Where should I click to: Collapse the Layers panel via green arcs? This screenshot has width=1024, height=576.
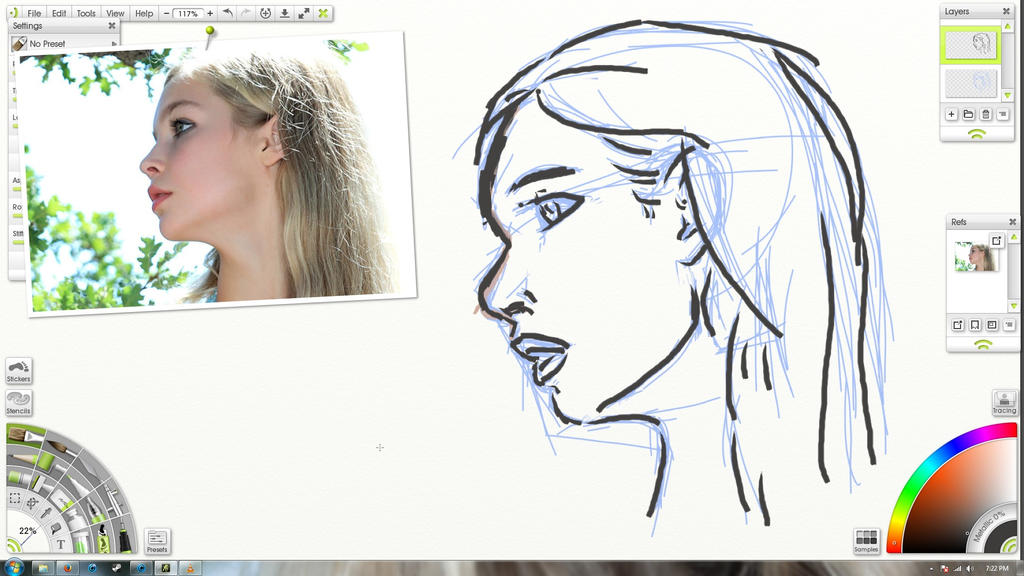tap(977, 134)
